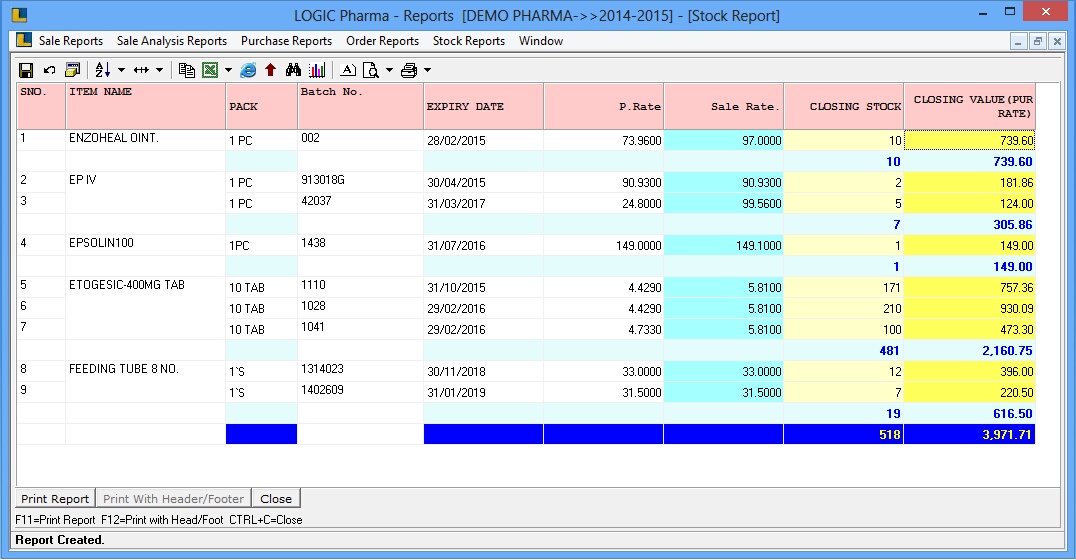Click the binoculars Find icon
This screenshot has height=560, width=1076.
coord(294,70)
